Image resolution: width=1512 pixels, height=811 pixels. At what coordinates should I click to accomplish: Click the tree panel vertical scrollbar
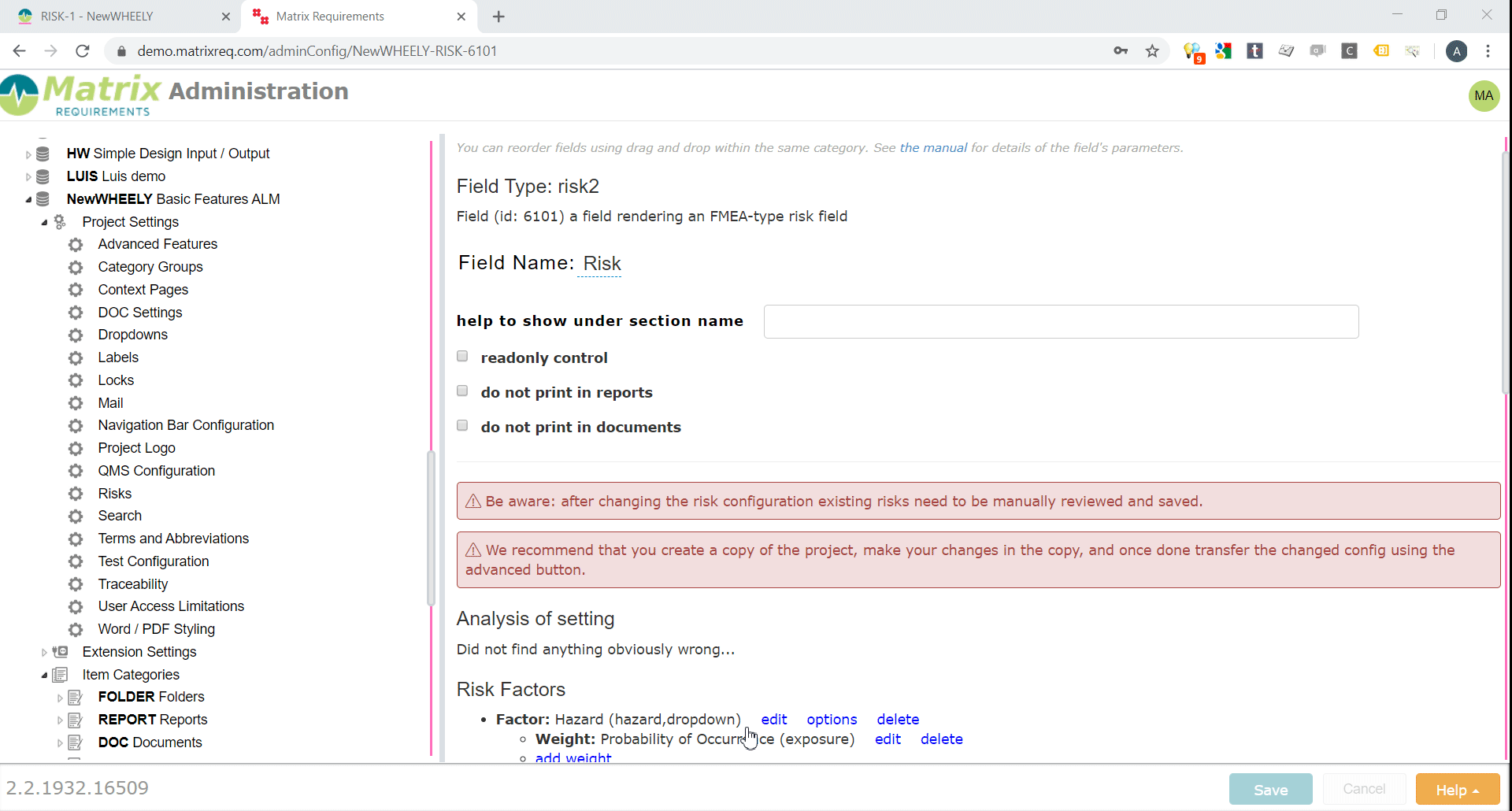(x=431, y=528)
